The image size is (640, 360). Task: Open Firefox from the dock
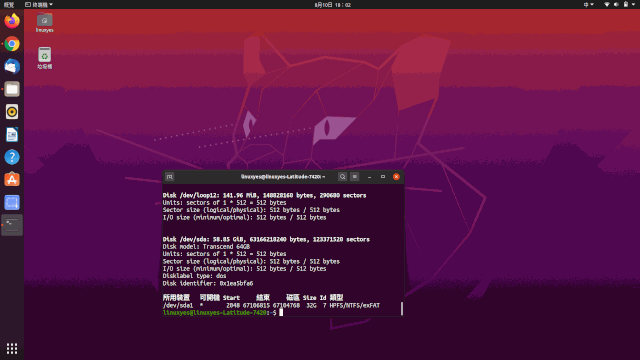(x=12, y=21)
